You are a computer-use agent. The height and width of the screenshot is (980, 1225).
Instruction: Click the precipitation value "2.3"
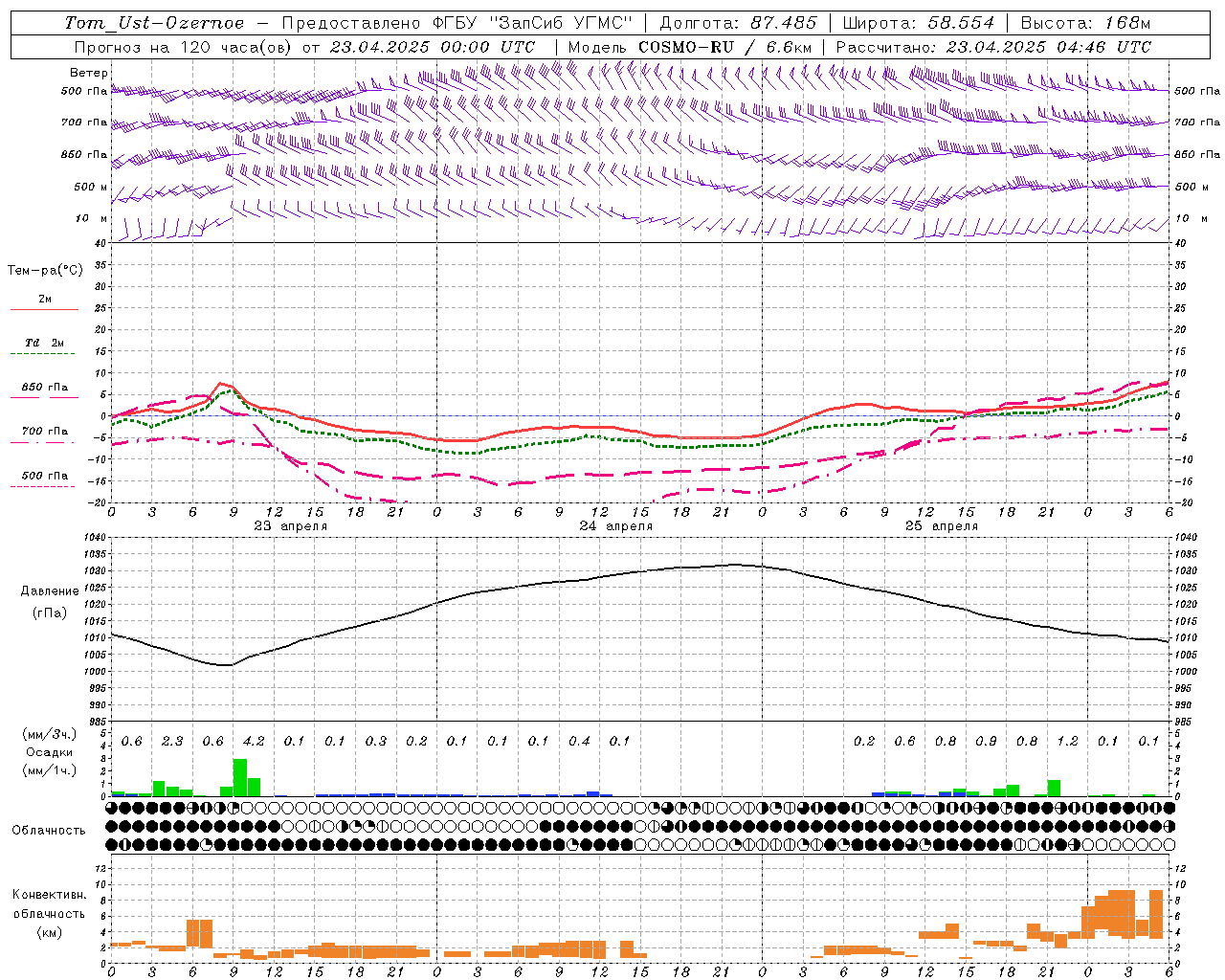point(172,742)
